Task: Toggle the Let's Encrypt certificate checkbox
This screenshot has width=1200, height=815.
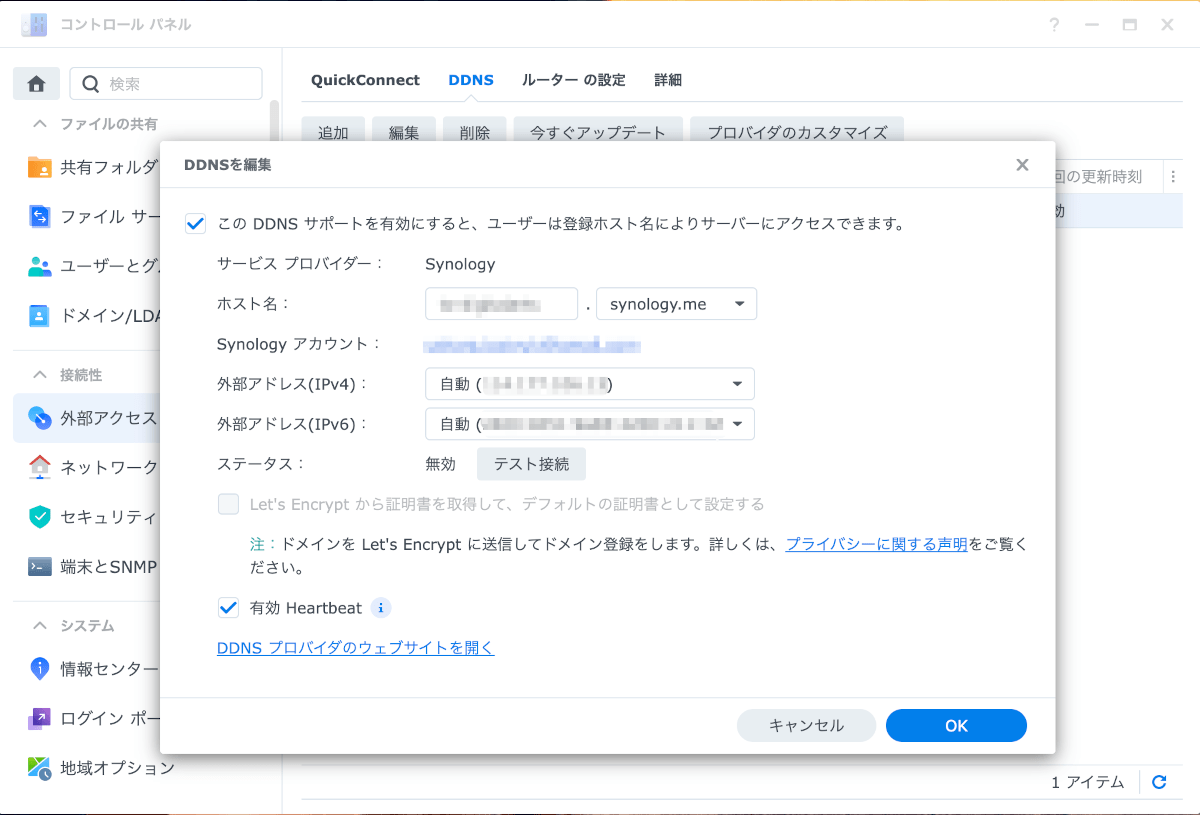Action: click(229, 504)
